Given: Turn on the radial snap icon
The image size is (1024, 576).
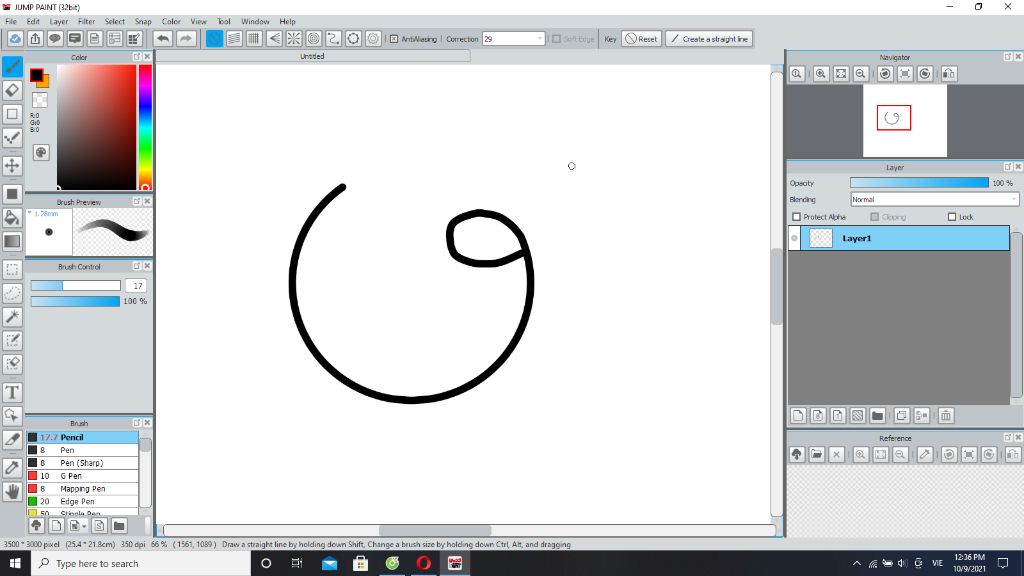Looking at the screenshot, I should (x=294, y=39).
